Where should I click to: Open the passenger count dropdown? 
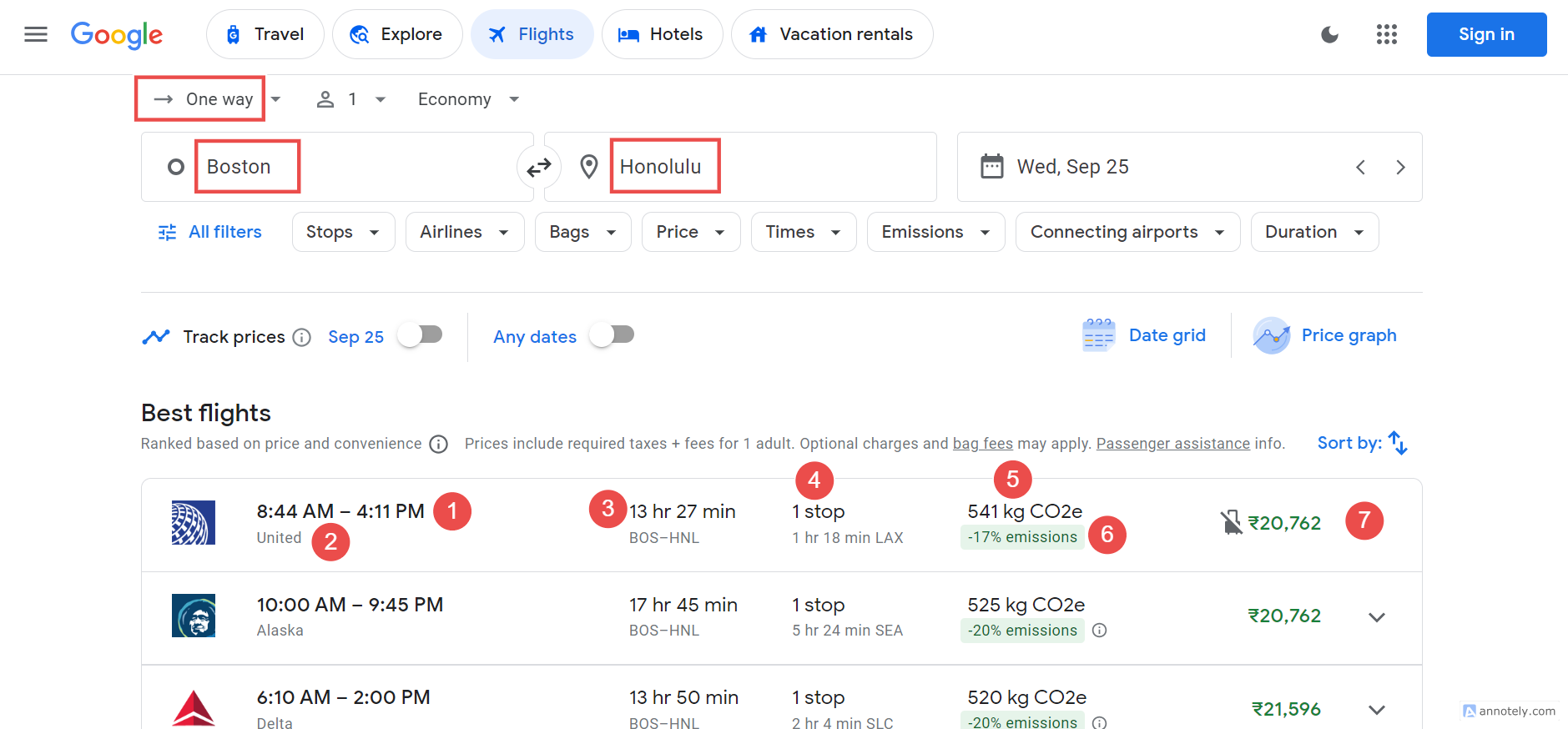(351, 99)
